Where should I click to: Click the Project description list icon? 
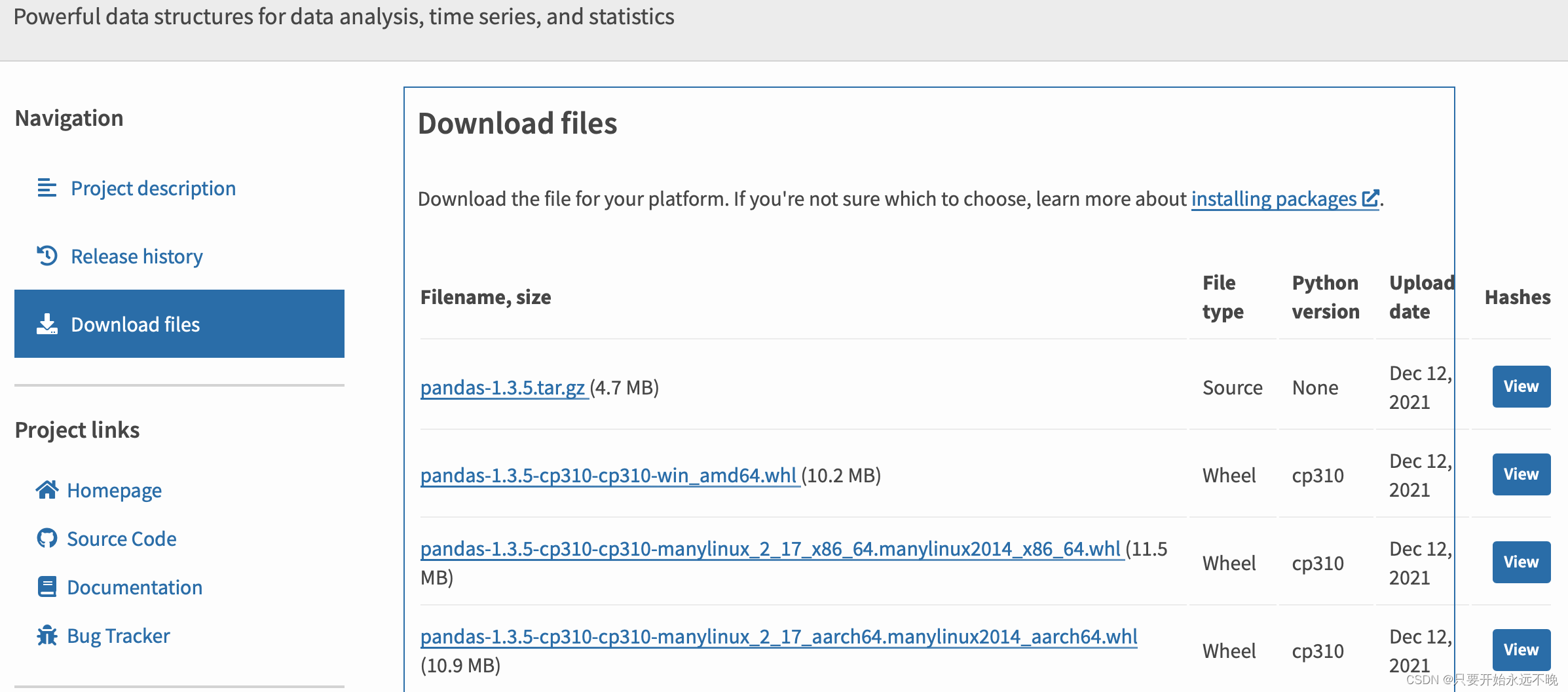click(47, 188)
